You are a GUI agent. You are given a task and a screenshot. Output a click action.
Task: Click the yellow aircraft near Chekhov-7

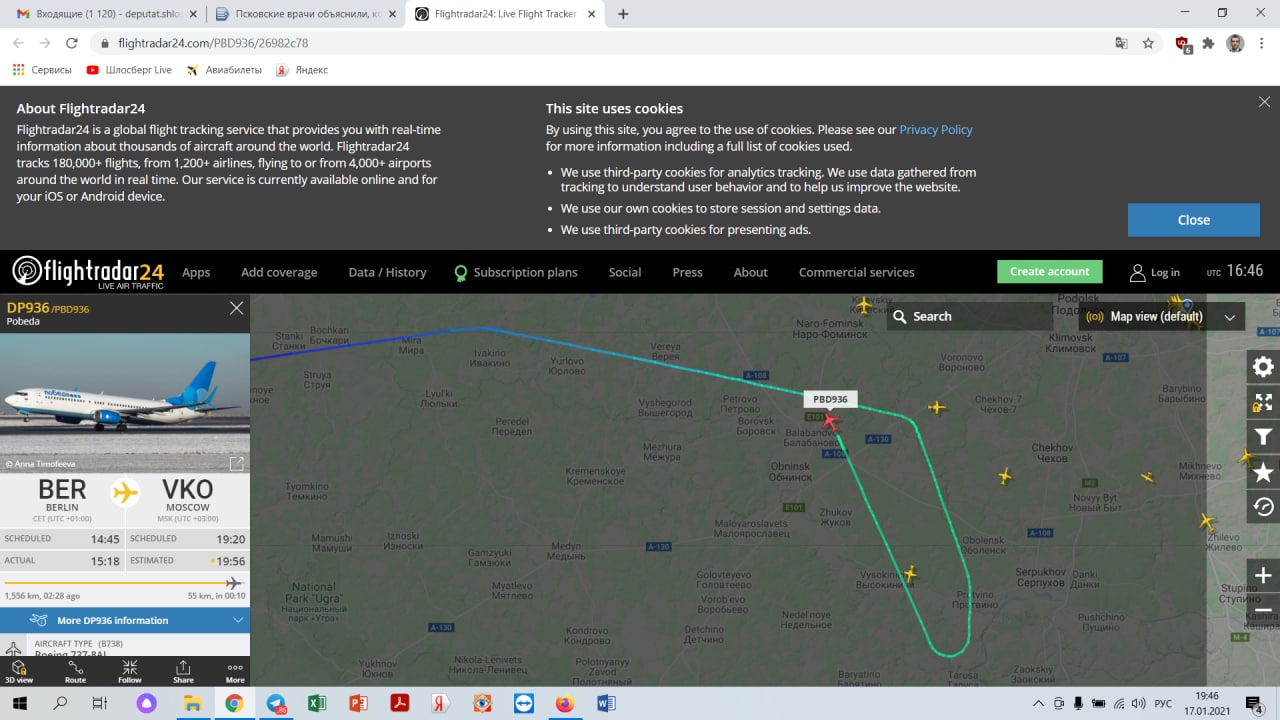(936, 407)
